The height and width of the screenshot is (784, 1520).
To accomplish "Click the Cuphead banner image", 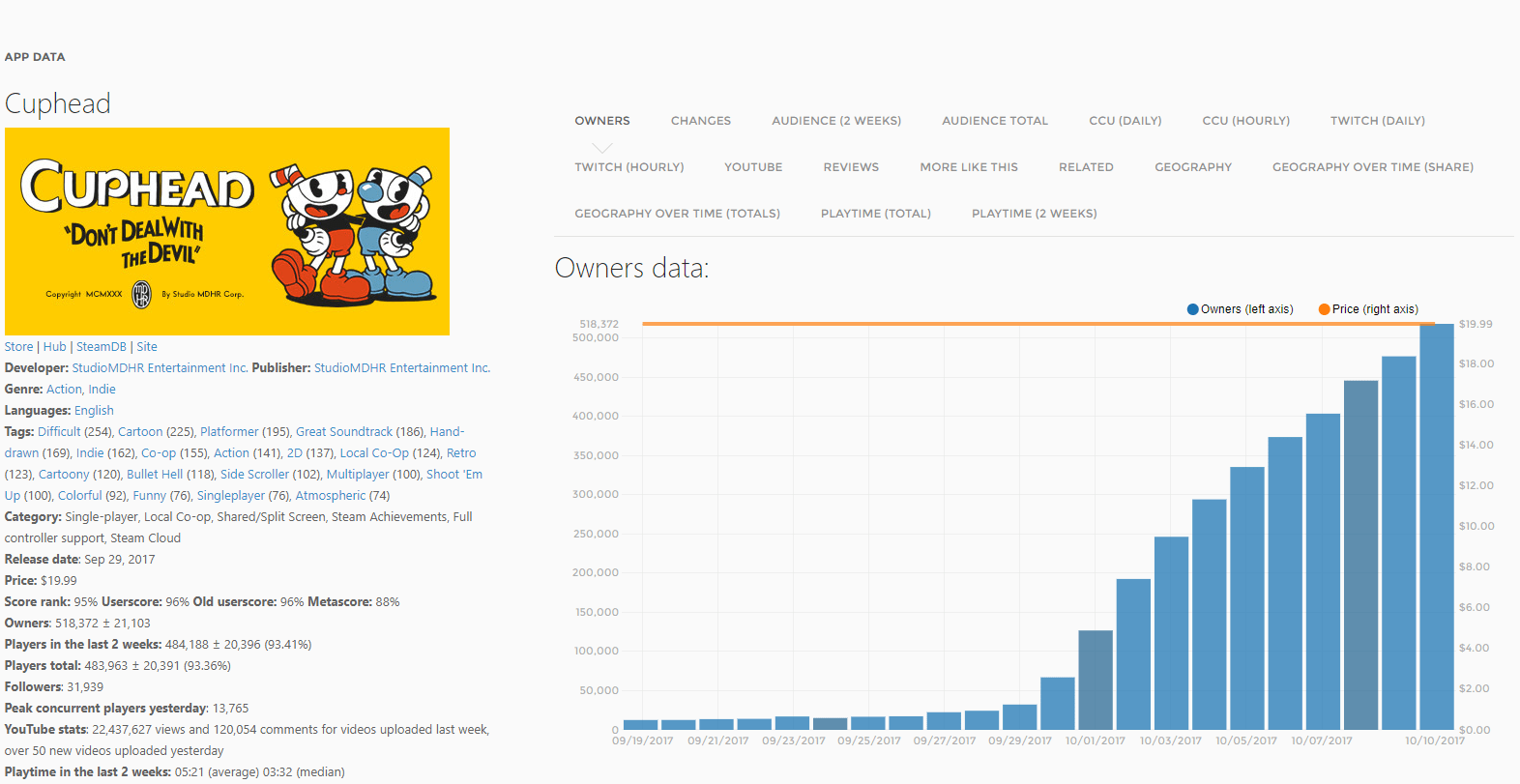I will (x=227, y=231).
